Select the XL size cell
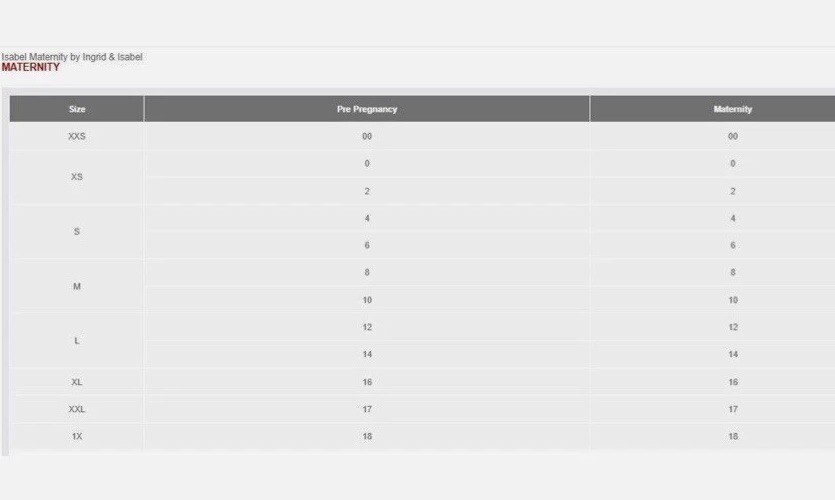835x500 pixels. (77, 382)
